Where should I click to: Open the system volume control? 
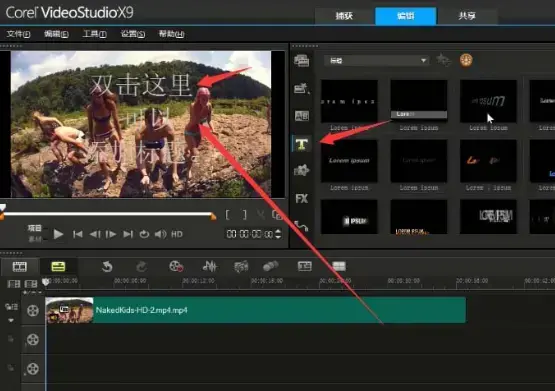click(x=160, y=234)
